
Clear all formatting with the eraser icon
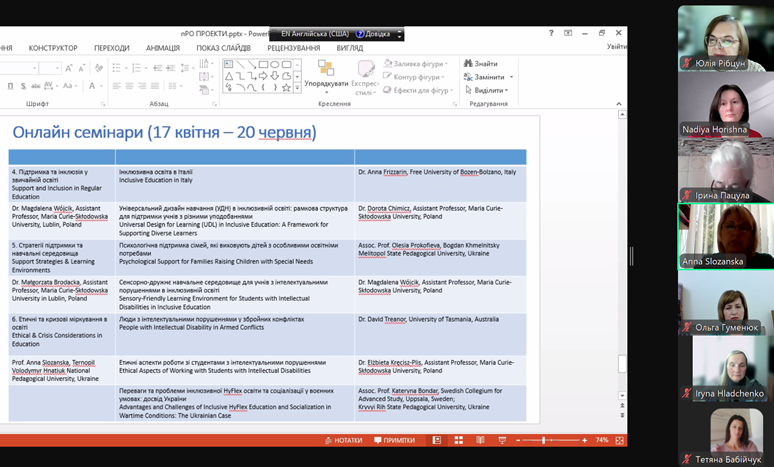point(99,68)
